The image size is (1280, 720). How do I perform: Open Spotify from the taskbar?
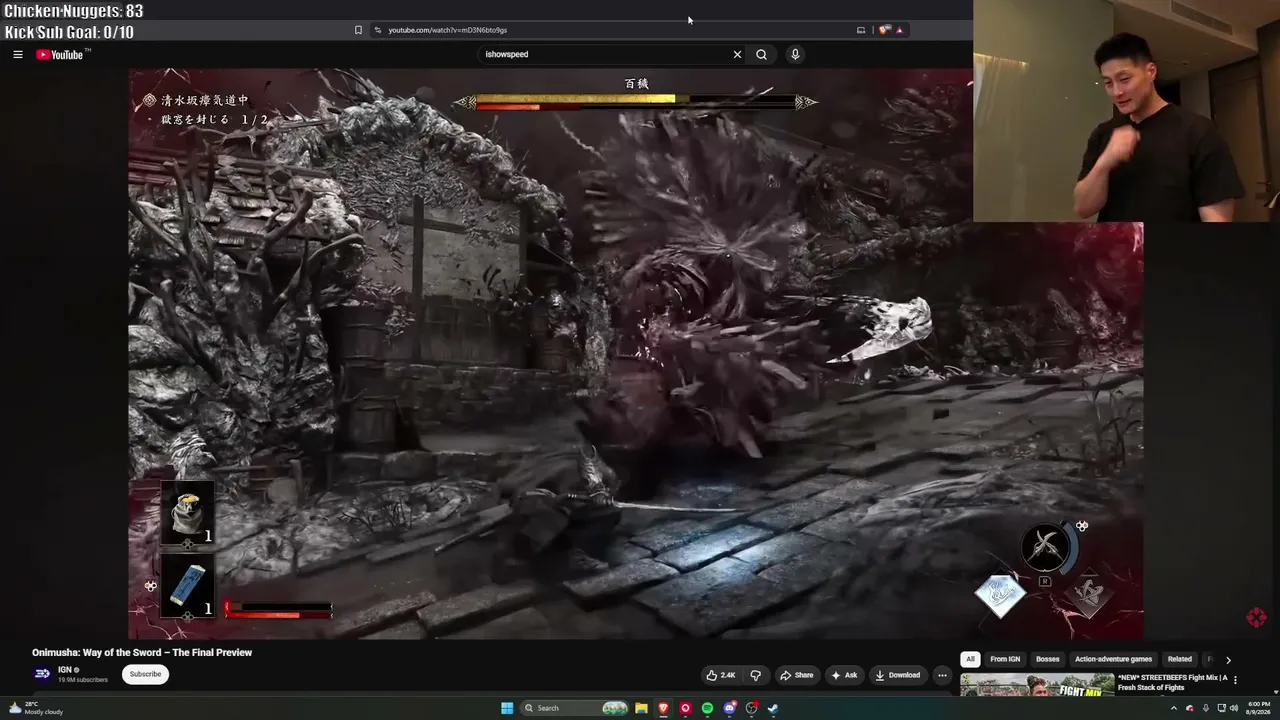707,708
